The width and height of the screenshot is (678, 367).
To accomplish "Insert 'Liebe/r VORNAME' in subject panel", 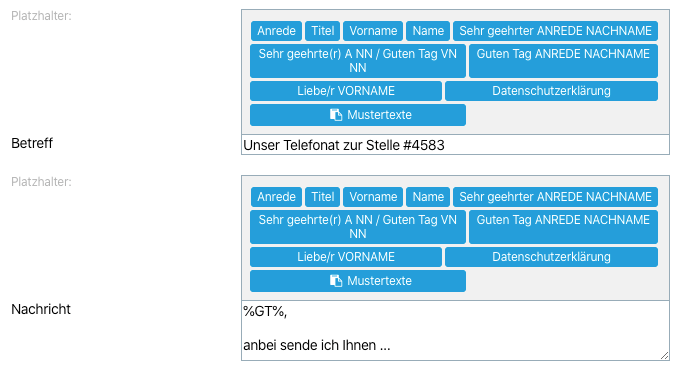I will point(346,91).
